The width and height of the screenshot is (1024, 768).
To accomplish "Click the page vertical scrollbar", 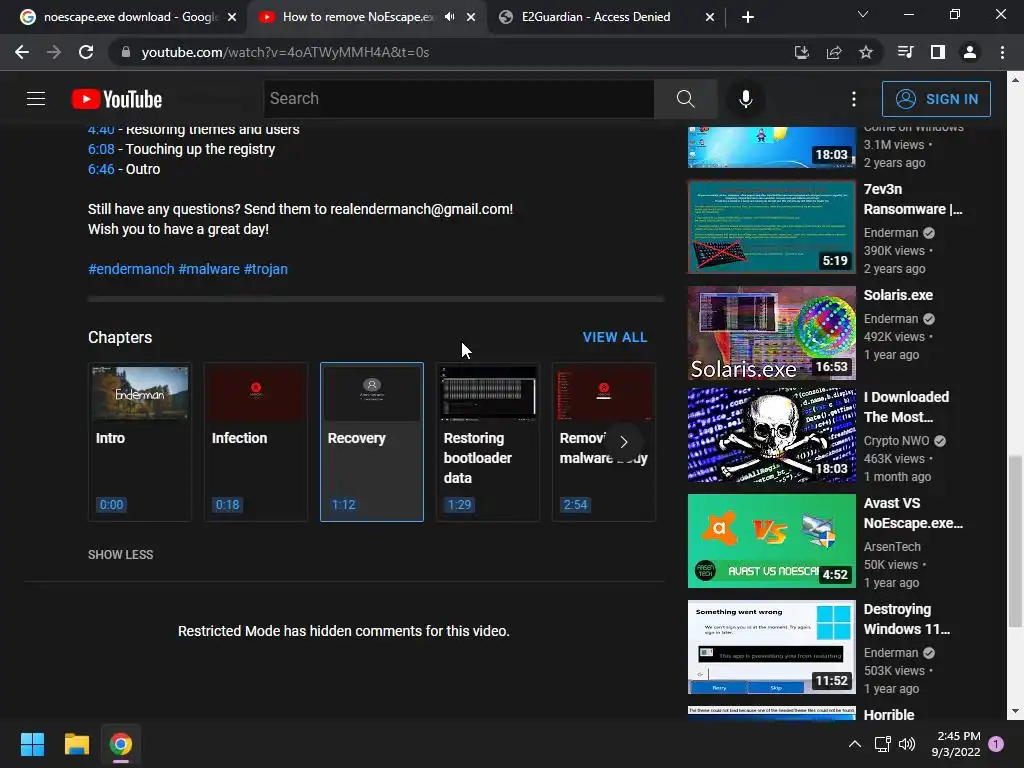I will 1015,542.
